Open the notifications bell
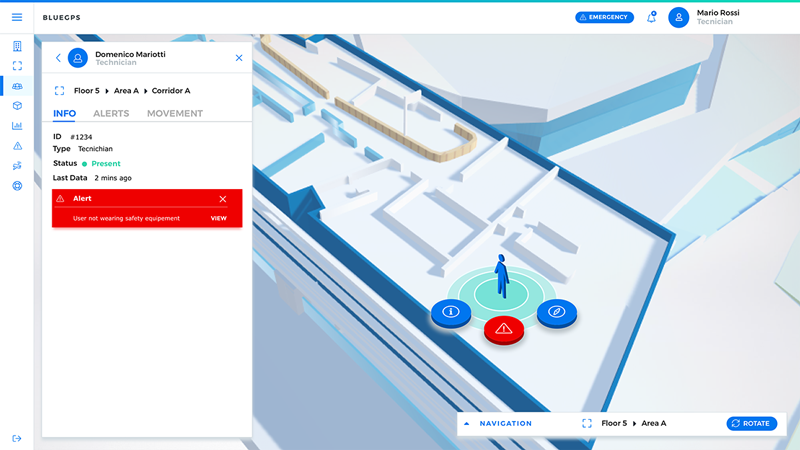The width and height of the screenshot is (800, 450). point(651,17)
